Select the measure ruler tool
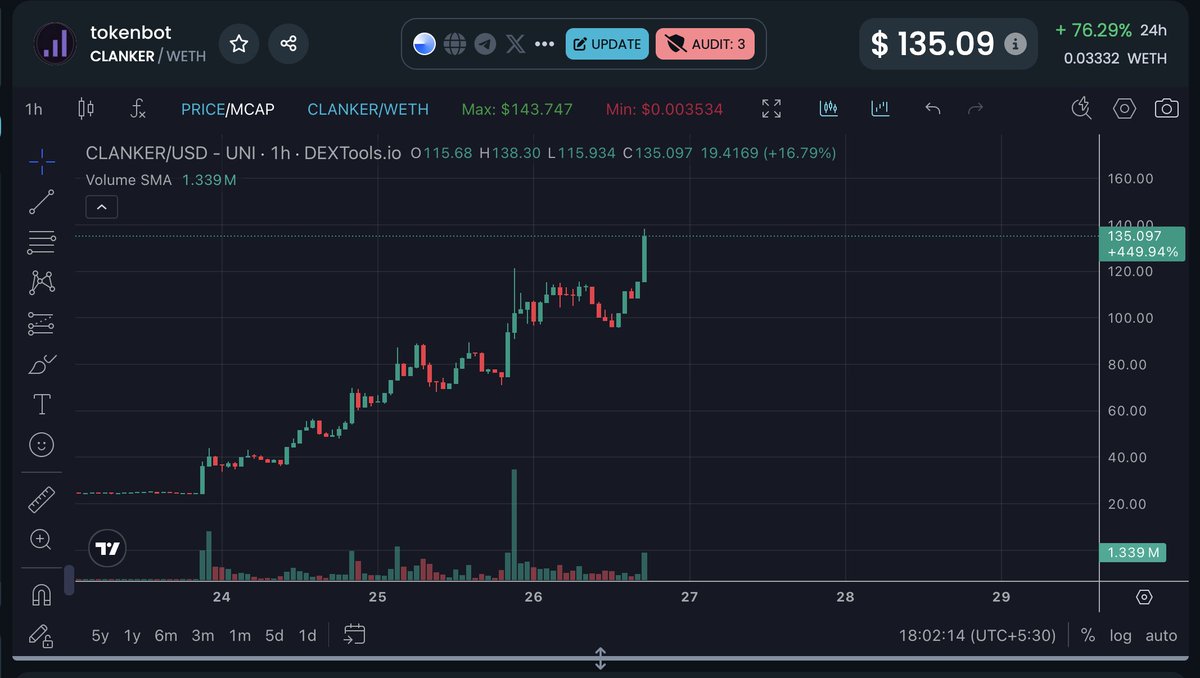This screenshot has width=1200, height=678. tap(41, 498)
